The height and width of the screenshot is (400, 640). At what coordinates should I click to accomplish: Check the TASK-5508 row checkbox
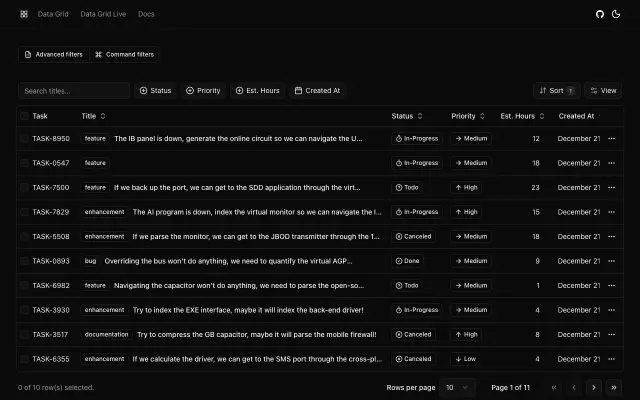[24, 237]
